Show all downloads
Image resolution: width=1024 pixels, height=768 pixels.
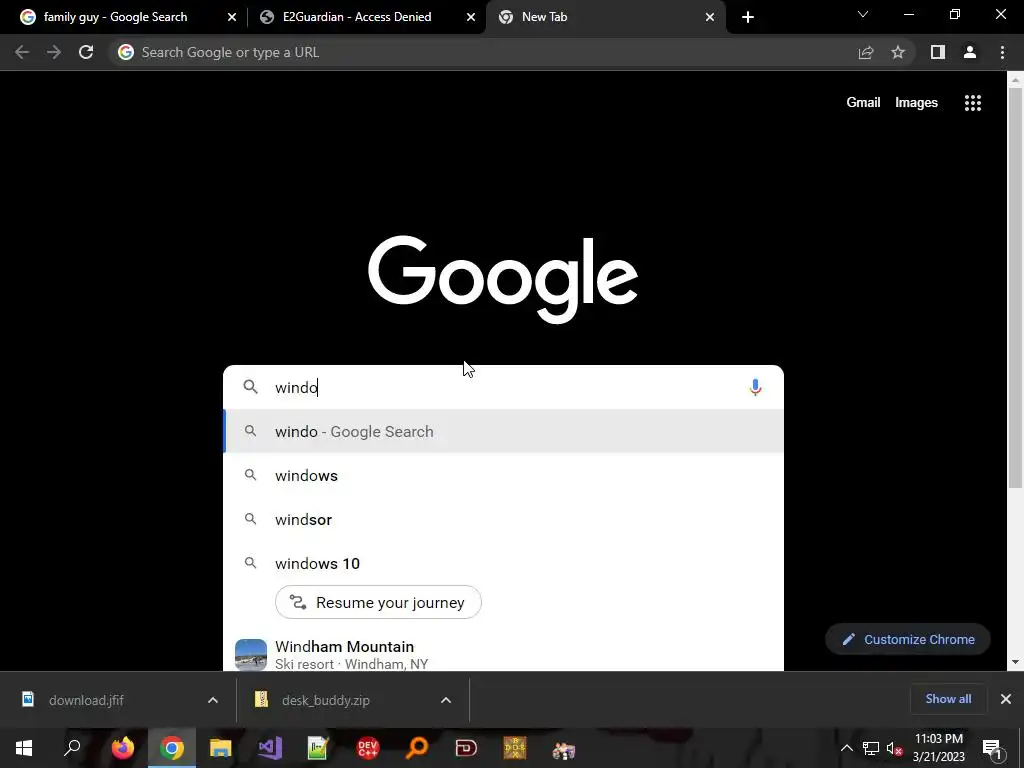948,699
